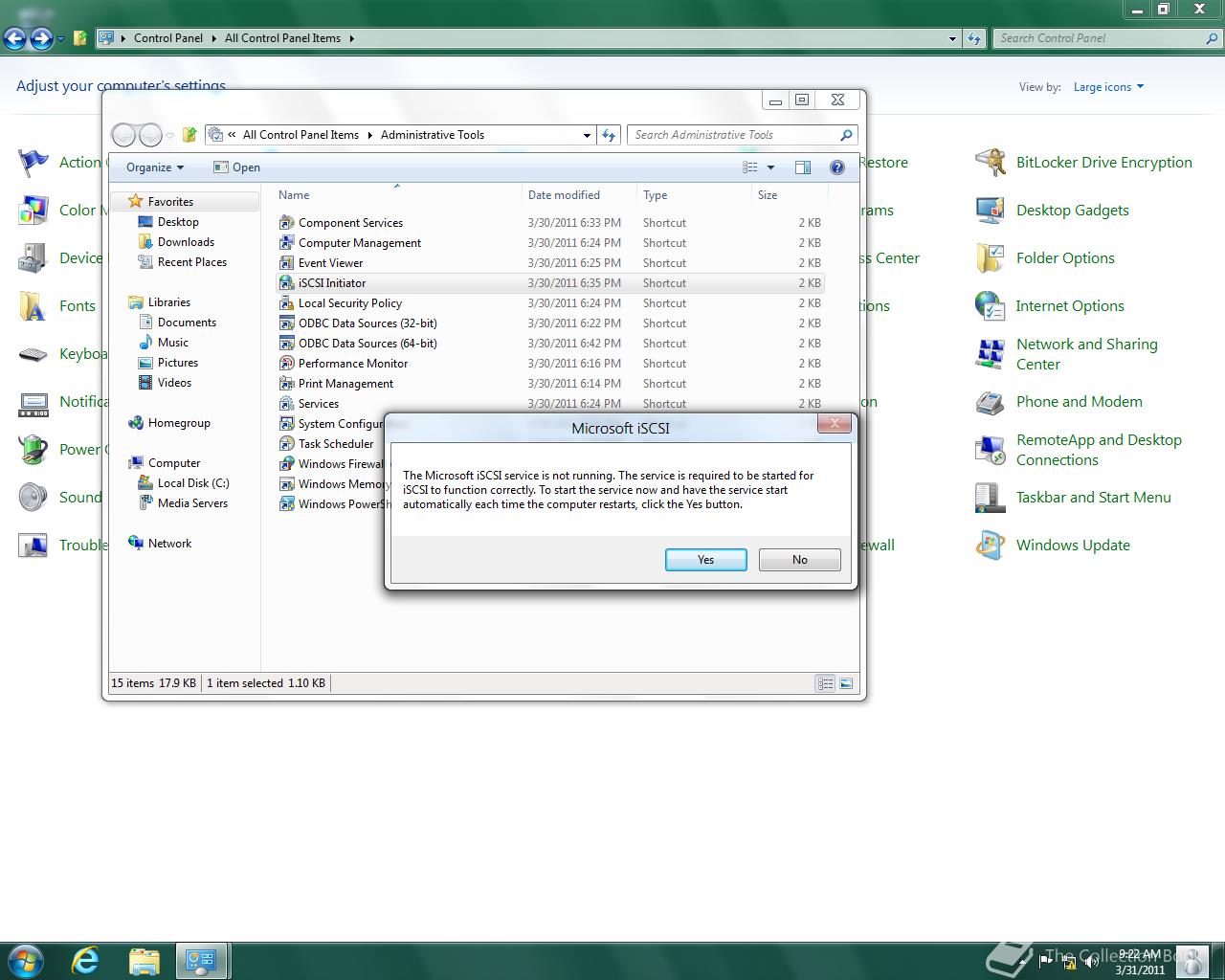Open Network and Sharing Center icon
Image resolution: width=1225 pixels, height=980 pixels.
(x=990, y=354)
